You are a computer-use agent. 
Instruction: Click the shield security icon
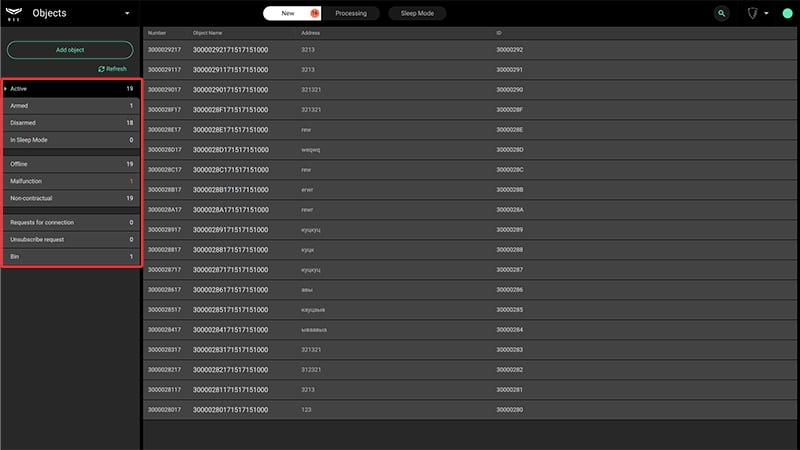click(x=753, y=13)
